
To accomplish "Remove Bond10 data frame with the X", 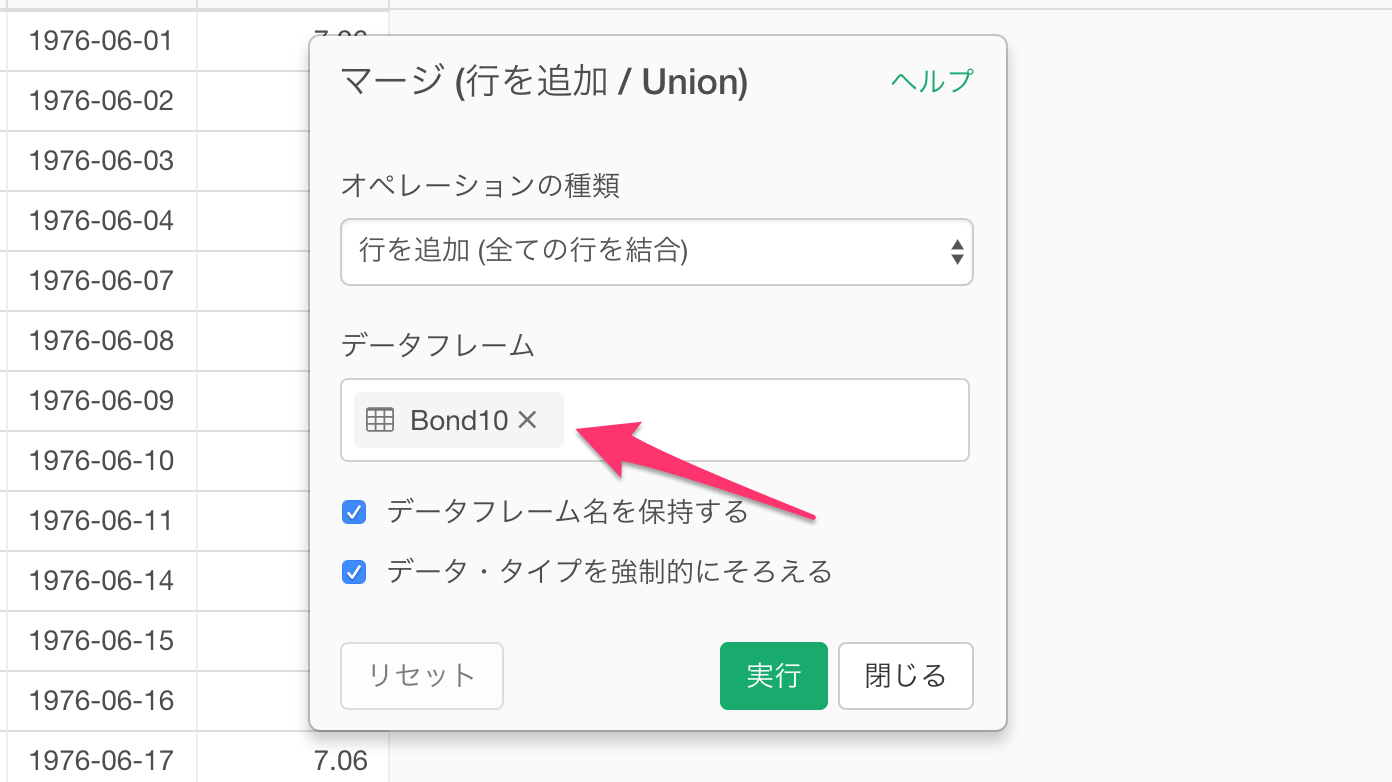I will 528,420.
